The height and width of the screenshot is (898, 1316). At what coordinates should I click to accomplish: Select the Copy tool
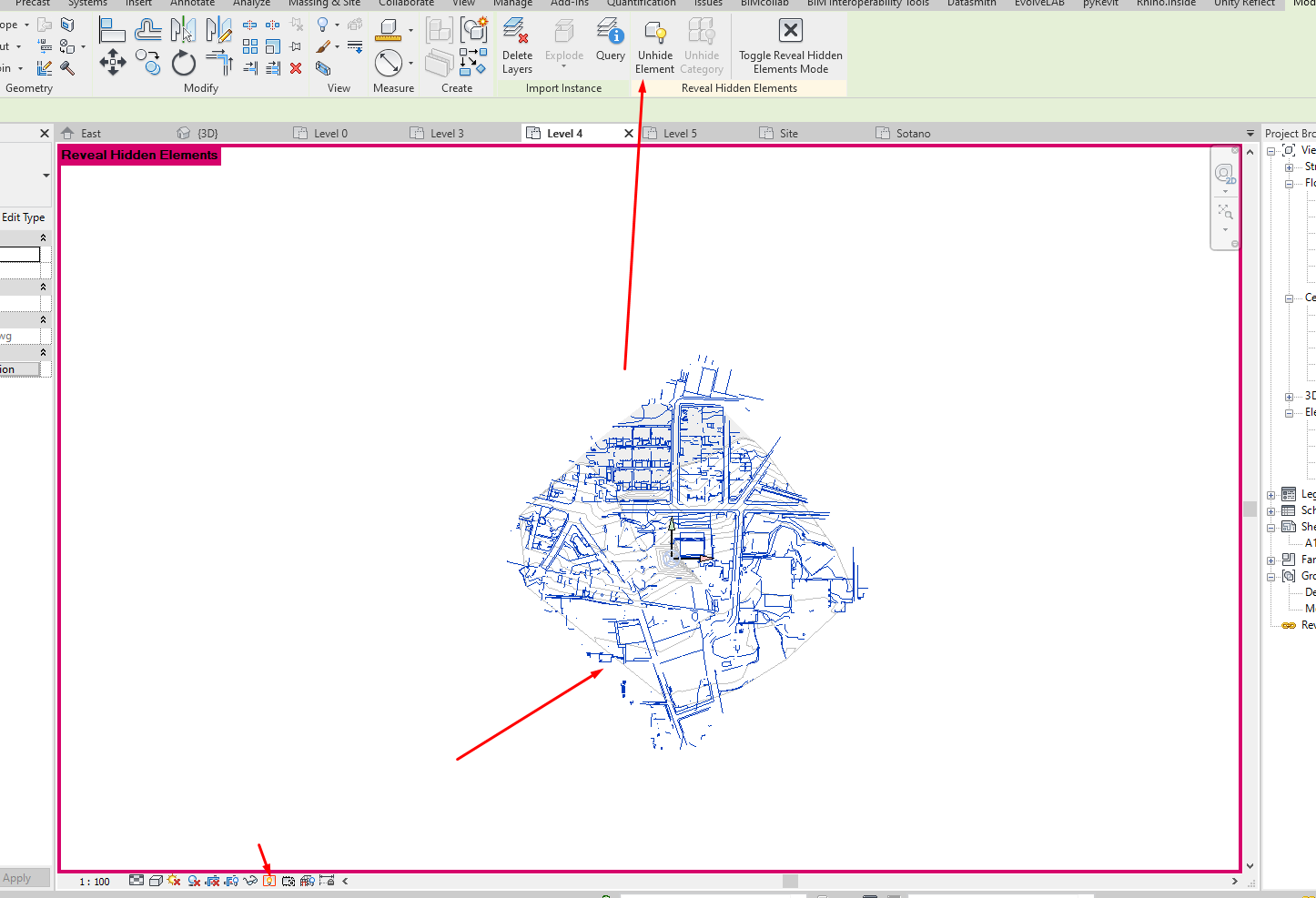[147, 62]
